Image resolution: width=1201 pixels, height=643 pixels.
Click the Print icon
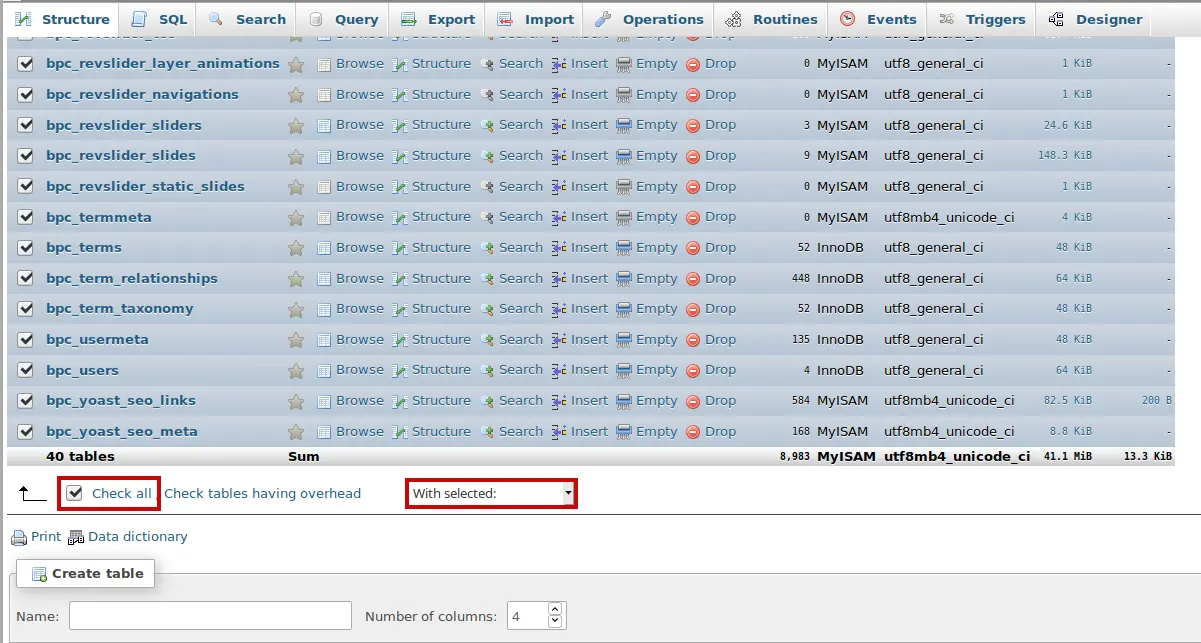pyautogui.click(x=19, y=538)
